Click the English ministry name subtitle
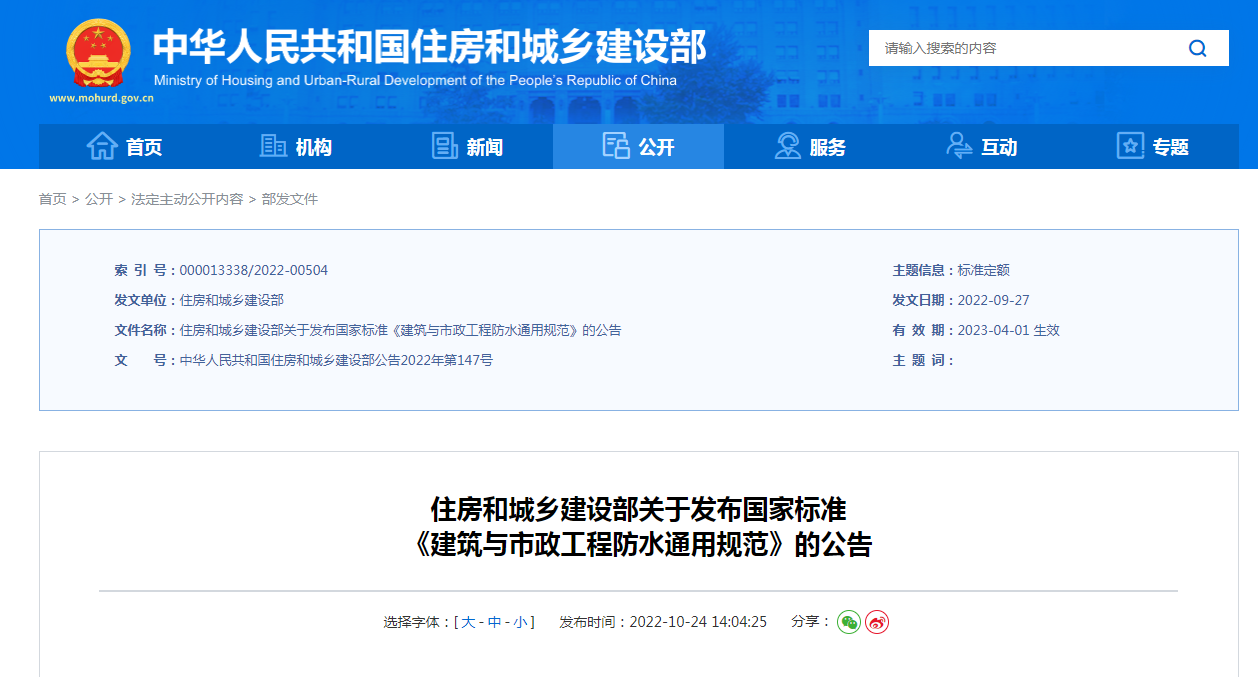The width and height of the screenshot is (1258, 677). click(415, 80)
